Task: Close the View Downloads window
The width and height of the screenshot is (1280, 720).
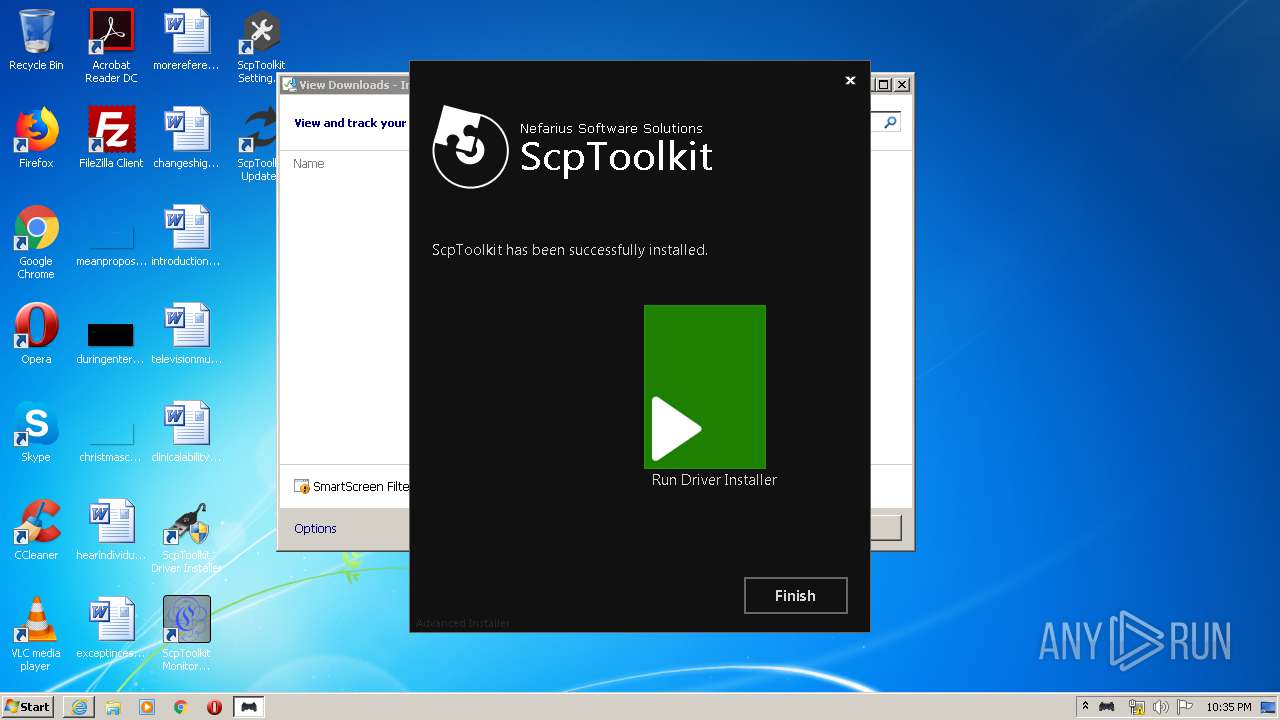Action: coord(902,85)
